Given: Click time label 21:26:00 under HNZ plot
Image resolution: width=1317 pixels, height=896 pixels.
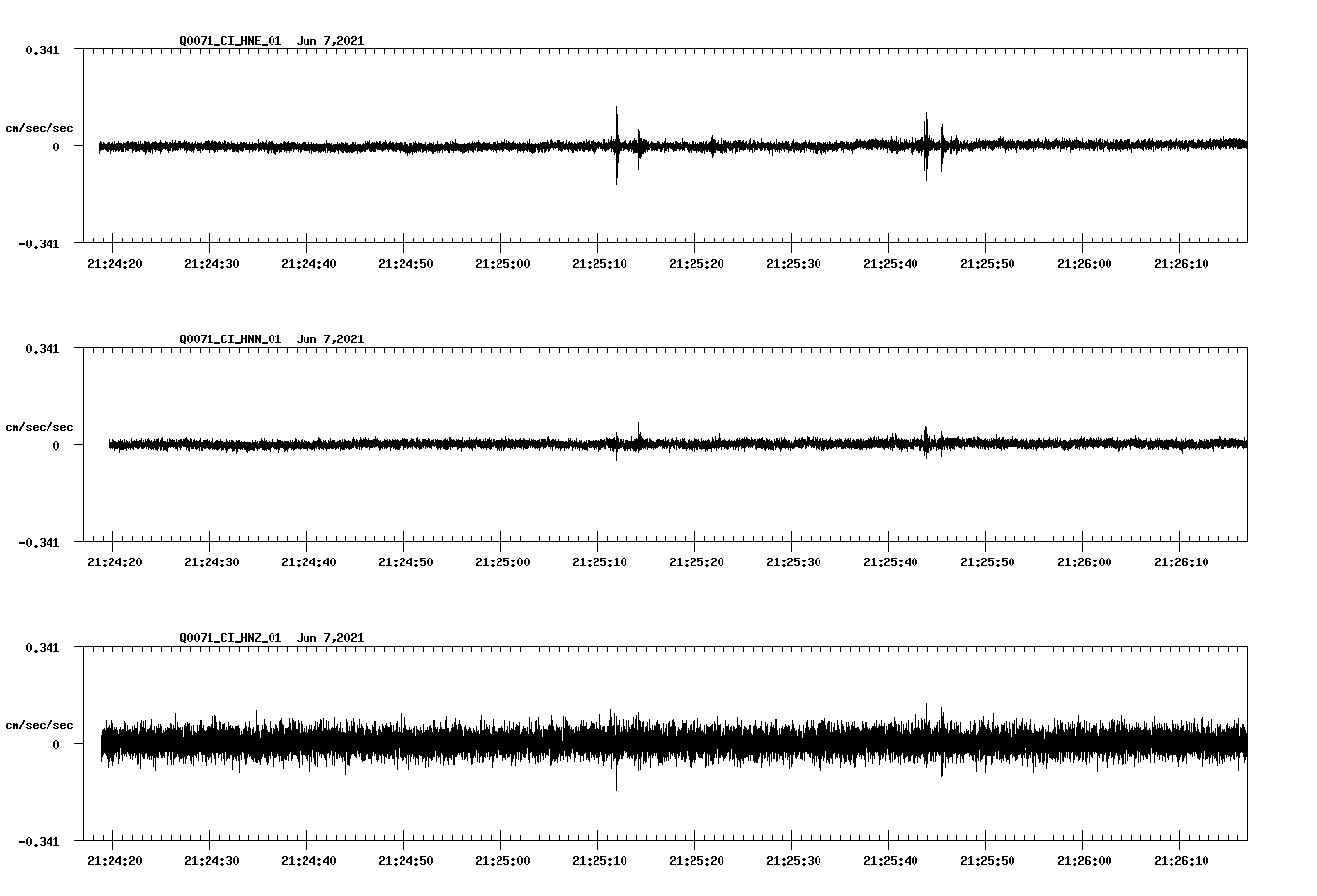Looking at the screenshot, I should coord(1084,860).
